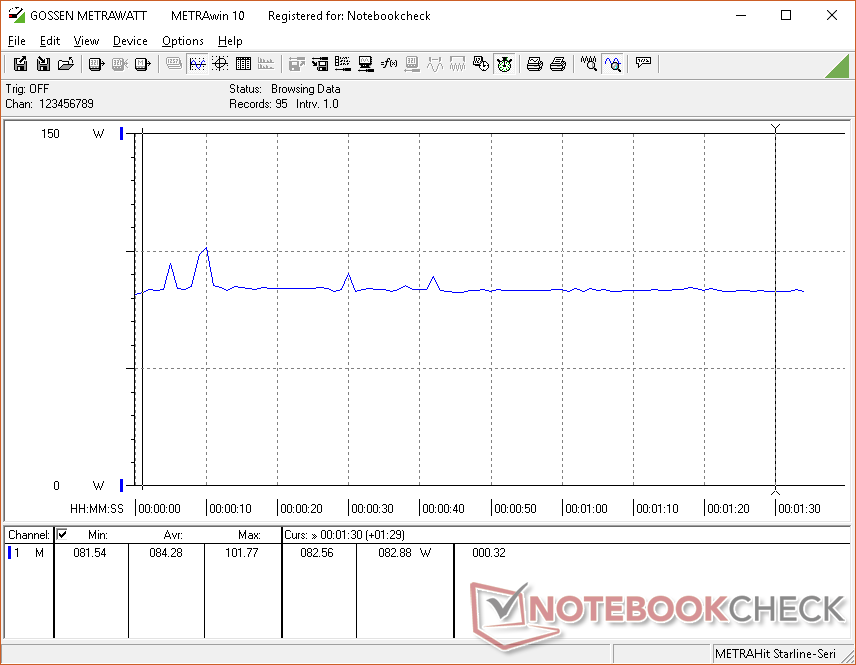Open the Options menu
The width and height of the screenshot is (856, 665).
click(182, 41)
